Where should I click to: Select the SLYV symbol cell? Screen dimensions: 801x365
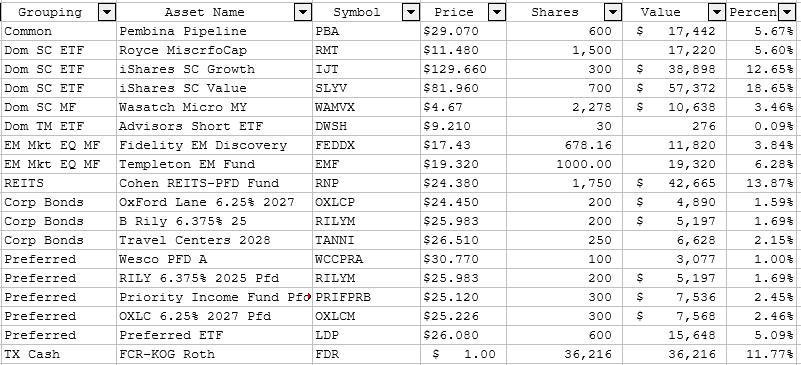click(367, 88)
